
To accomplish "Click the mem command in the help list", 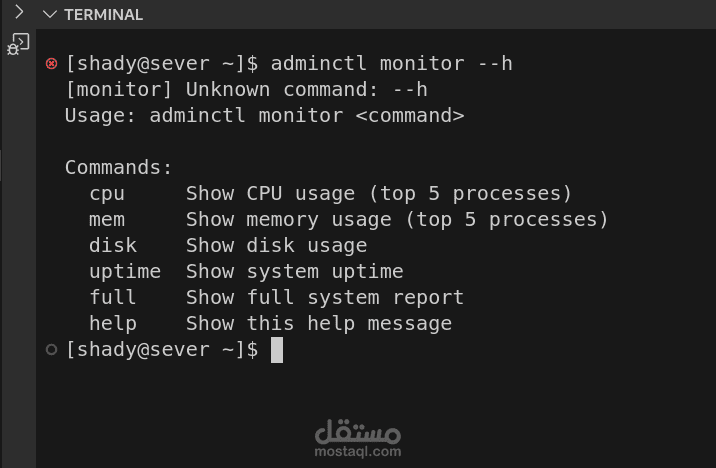I will (x=107, y=220).
